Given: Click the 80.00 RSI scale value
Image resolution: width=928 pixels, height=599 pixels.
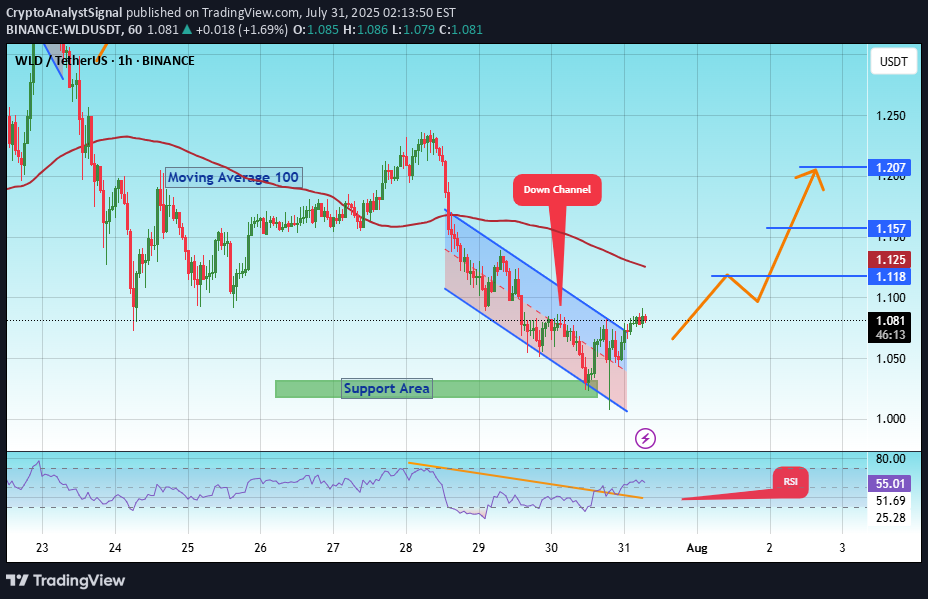Looking at the screenshot, I should [891, 459].
